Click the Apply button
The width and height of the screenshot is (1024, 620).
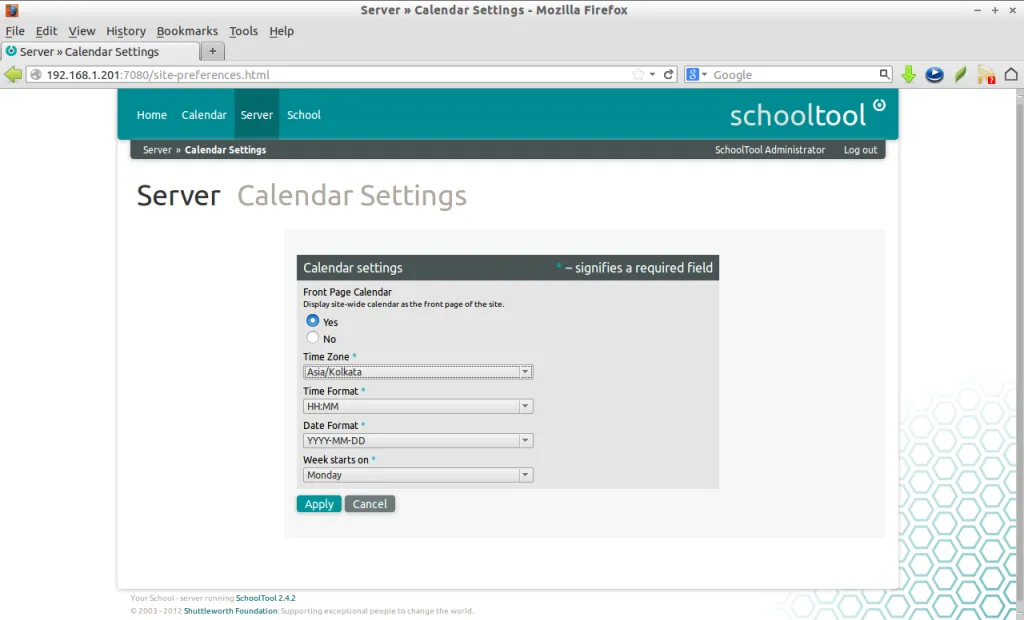click(318, 503)
